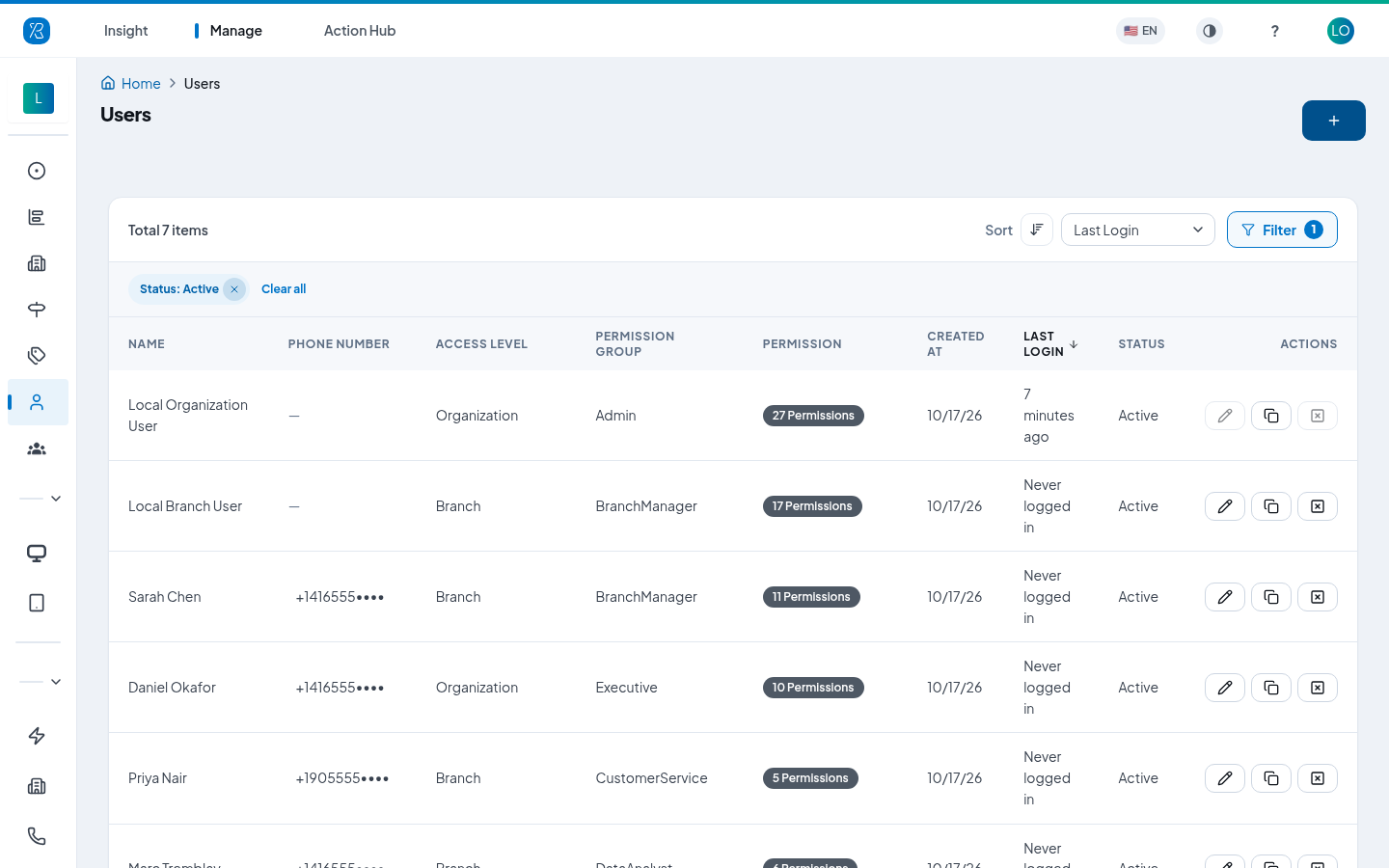Click the 11 Permissions badge

pos(811,597)
